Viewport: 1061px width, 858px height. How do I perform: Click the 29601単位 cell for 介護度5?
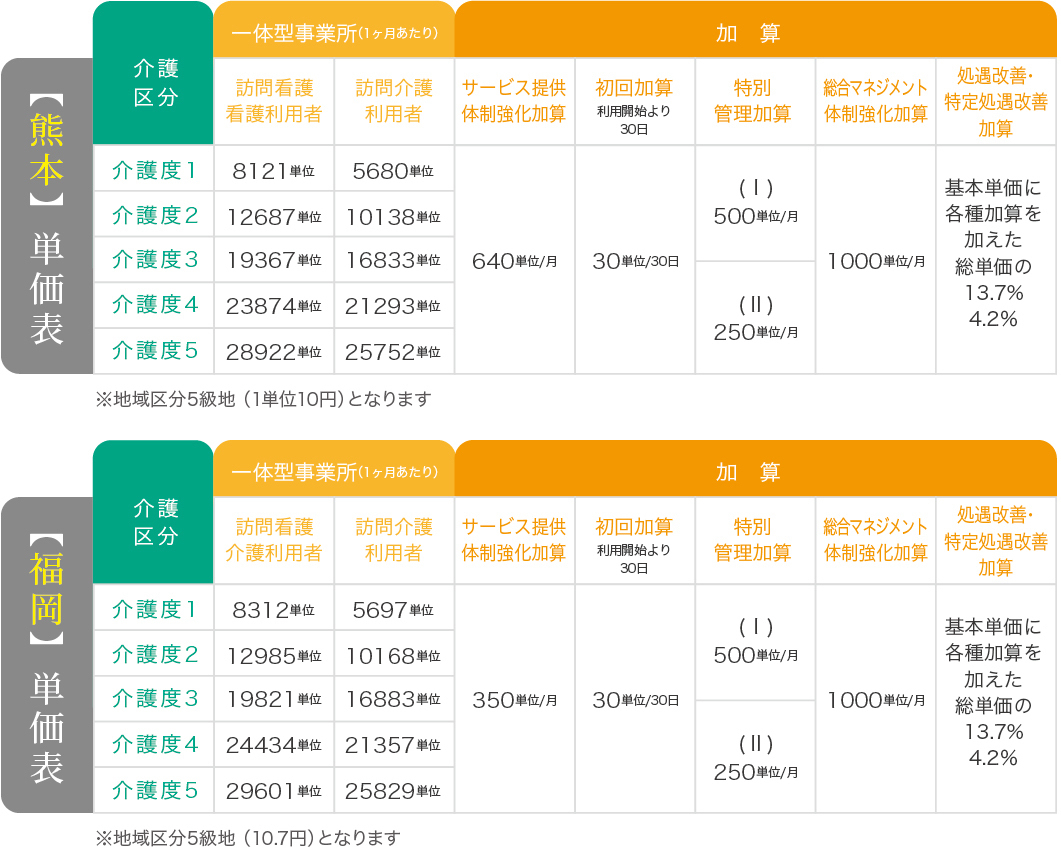coord(273,791)
